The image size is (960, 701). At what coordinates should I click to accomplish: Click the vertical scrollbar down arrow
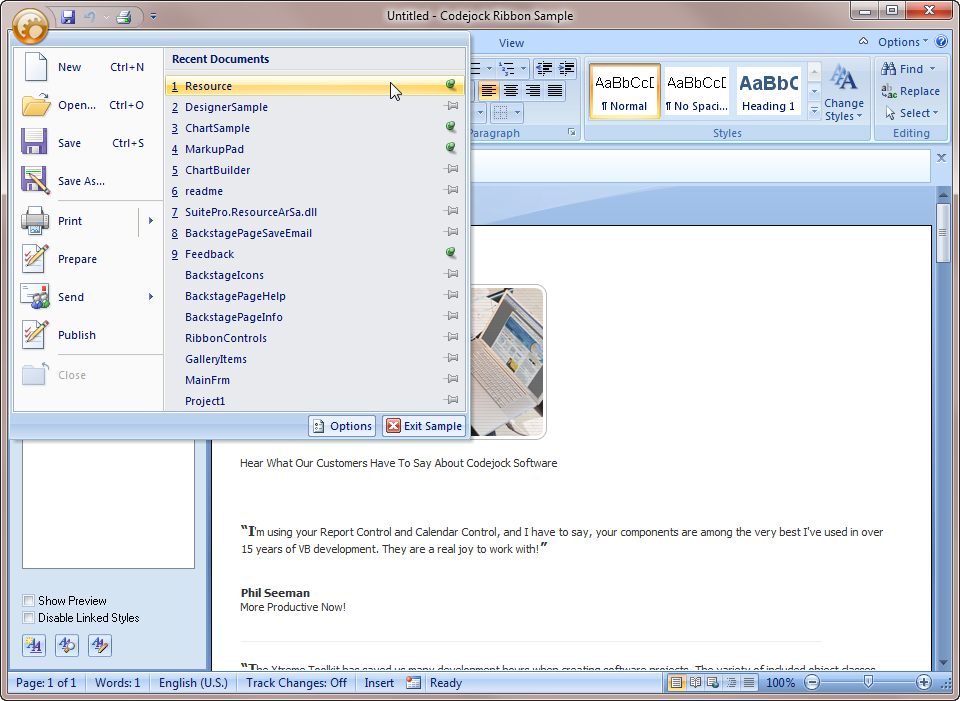pos(943,664)
